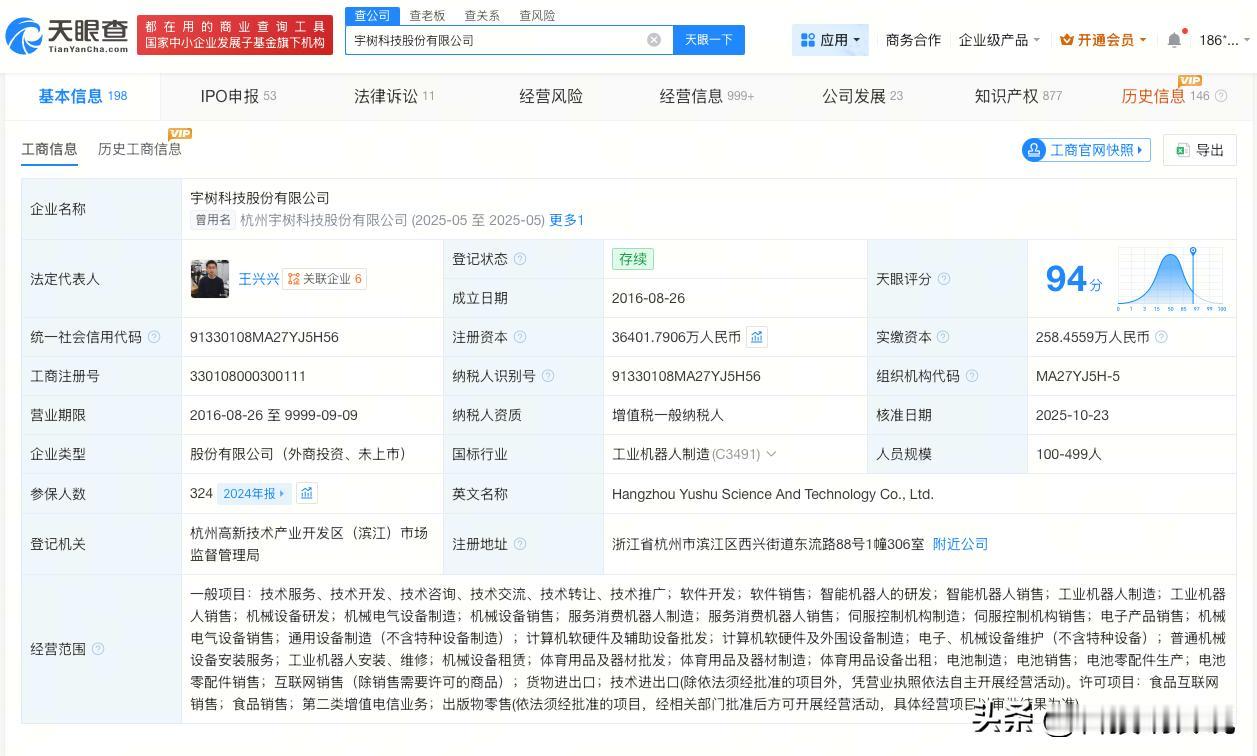Screen dimensions: 1257x756
Task: Open the account 186 dropdown
Action: click(1245, 40)
